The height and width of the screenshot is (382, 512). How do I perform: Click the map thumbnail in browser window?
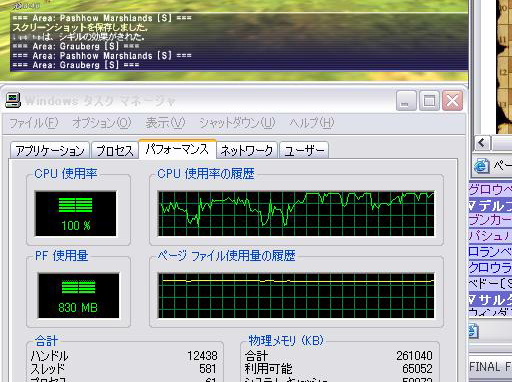[x=504, y=67]
